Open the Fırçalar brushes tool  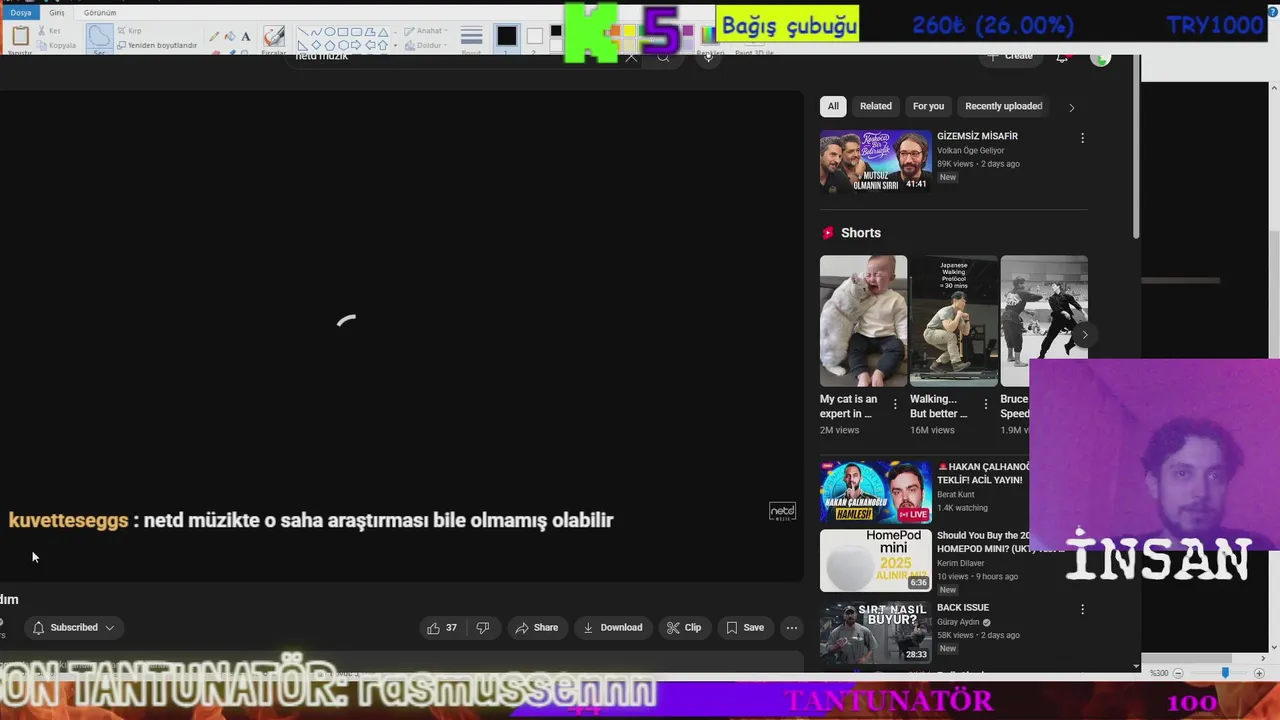click(x=274, y=38)
